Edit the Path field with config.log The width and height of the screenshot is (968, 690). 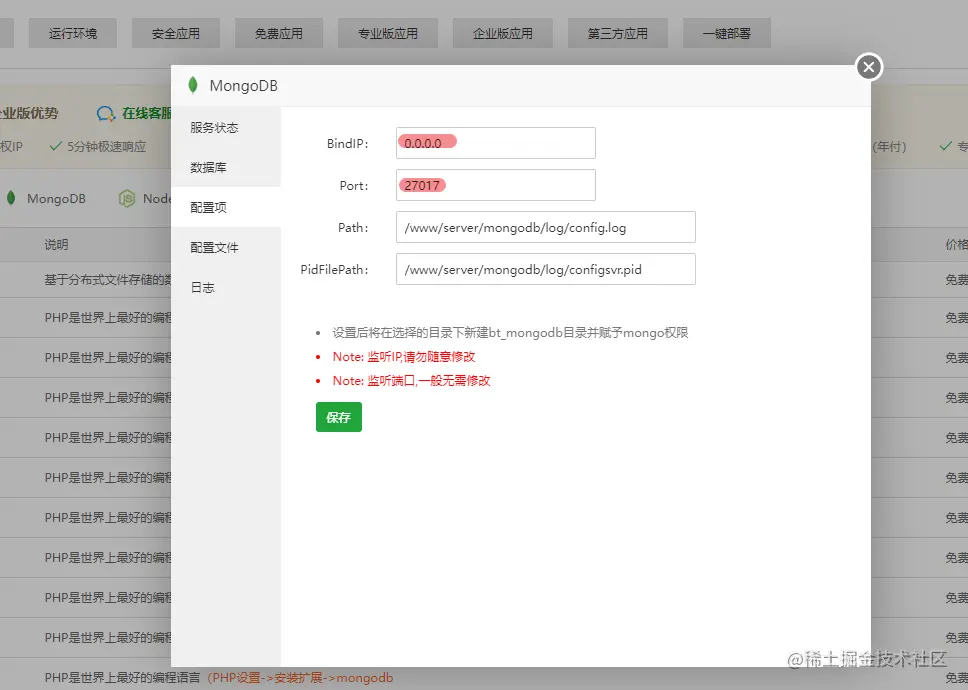(x=546, y=227)
